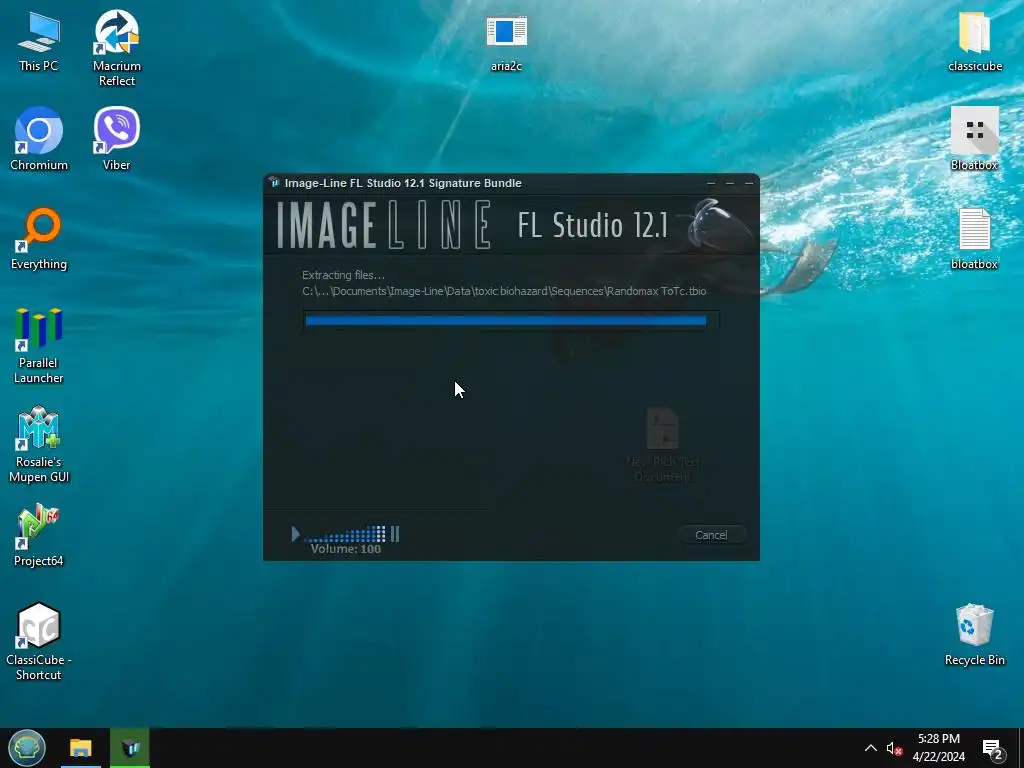Click Start button on taskbar
1024x768 pixels.
[27, 748]
